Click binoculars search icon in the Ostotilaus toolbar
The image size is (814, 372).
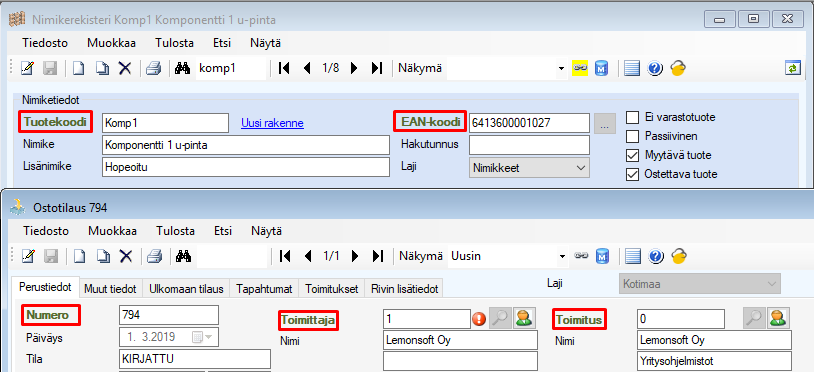184,255
